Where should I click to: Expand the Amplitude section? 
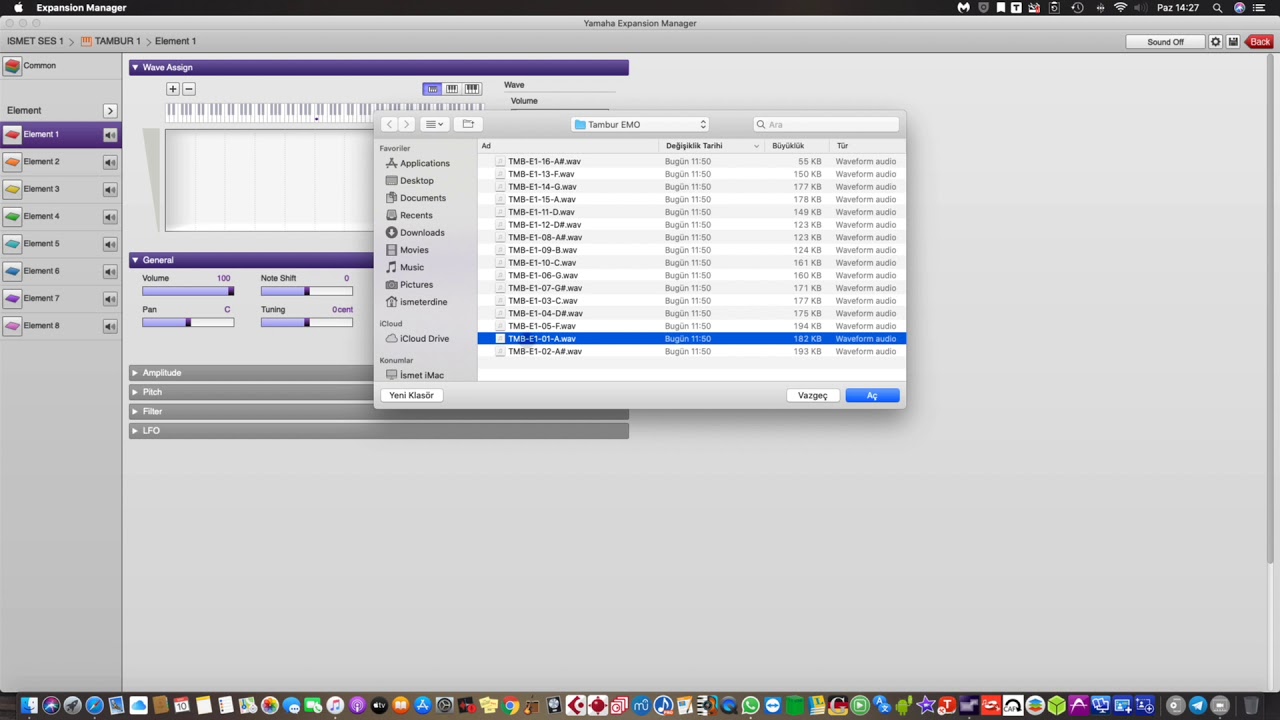(x=135, y=373)
